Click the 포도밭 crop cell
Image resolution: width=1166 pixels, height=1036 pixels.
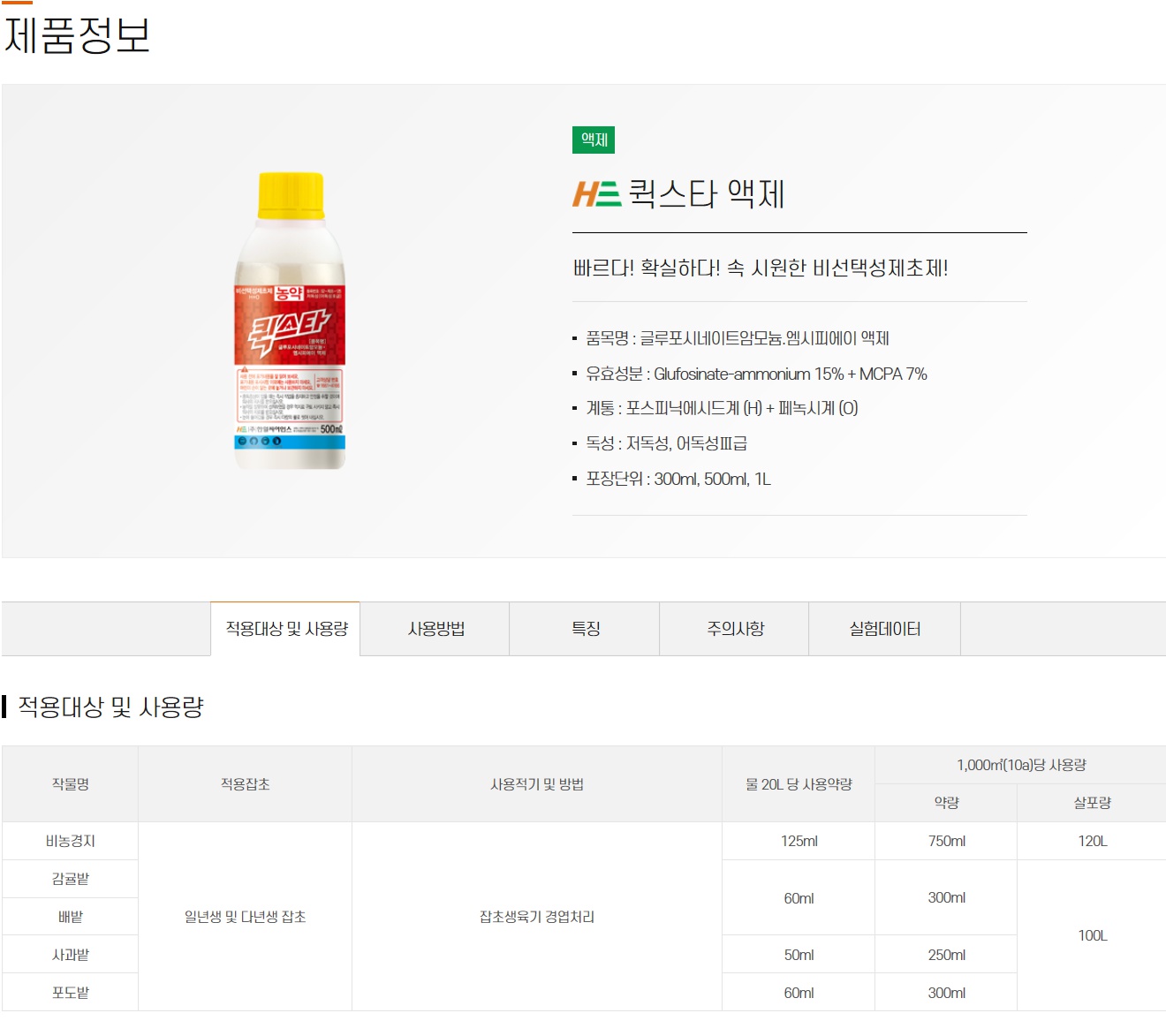(x=70, y=993)
